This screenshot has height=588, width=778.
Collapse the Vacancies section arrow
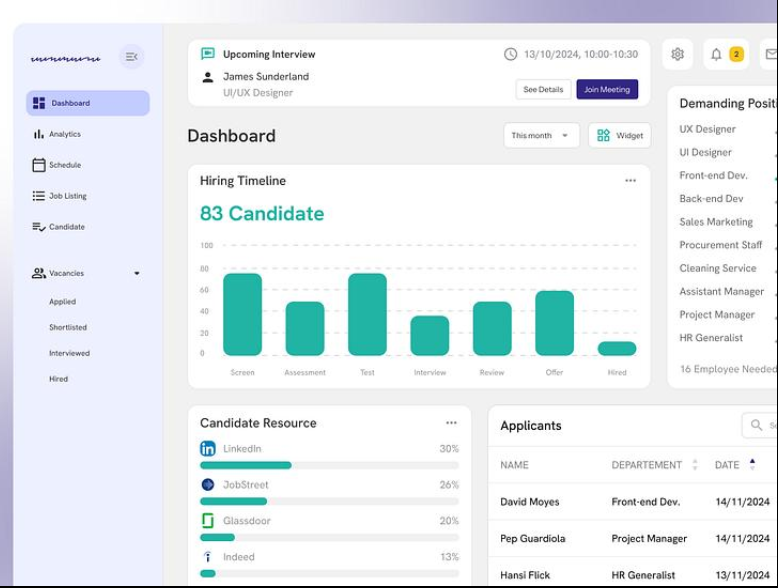click(x=137, y=273)
